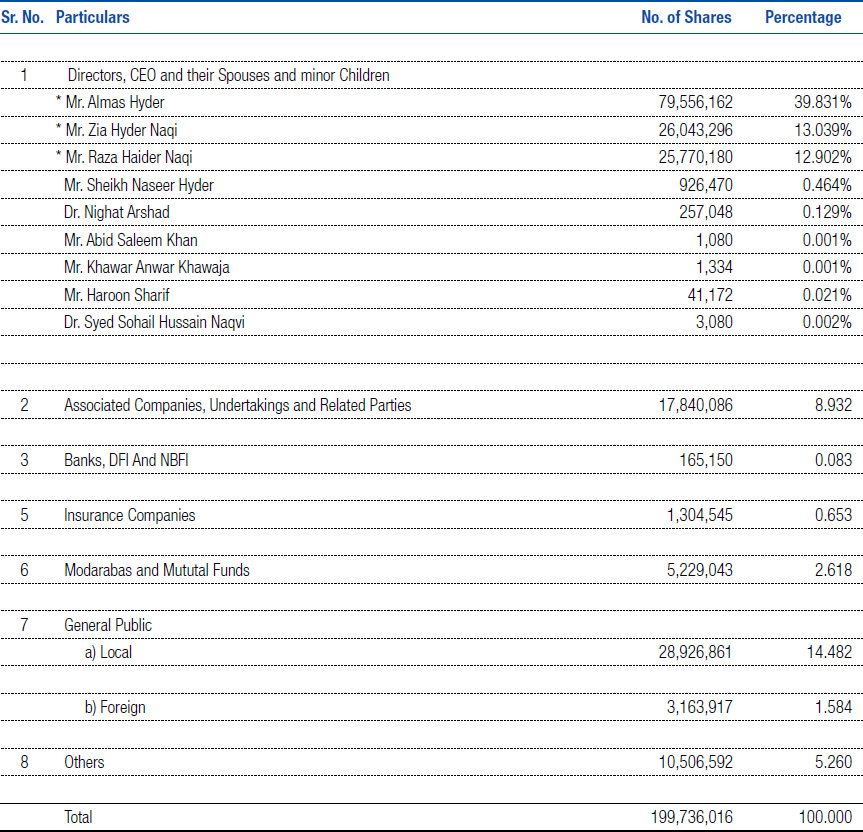Click percentage 2.618
Screen dimensions: 863x832
pyautogui.click(x=833, y=570)
